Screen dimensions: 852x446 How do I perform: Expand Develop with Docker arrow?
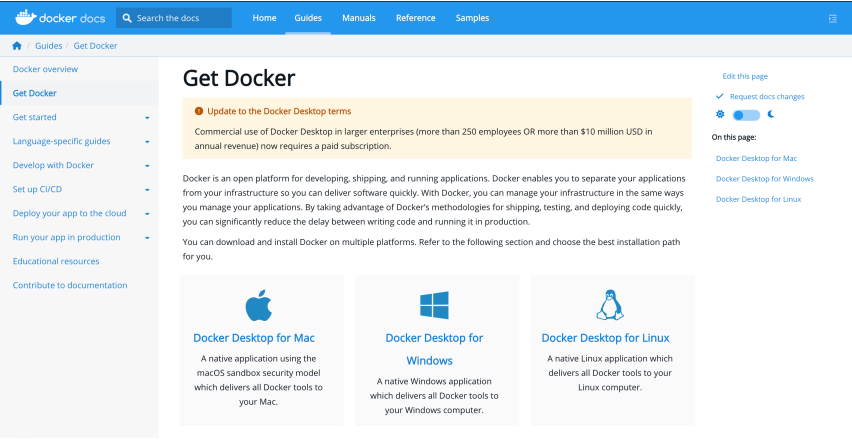(147, 166)
